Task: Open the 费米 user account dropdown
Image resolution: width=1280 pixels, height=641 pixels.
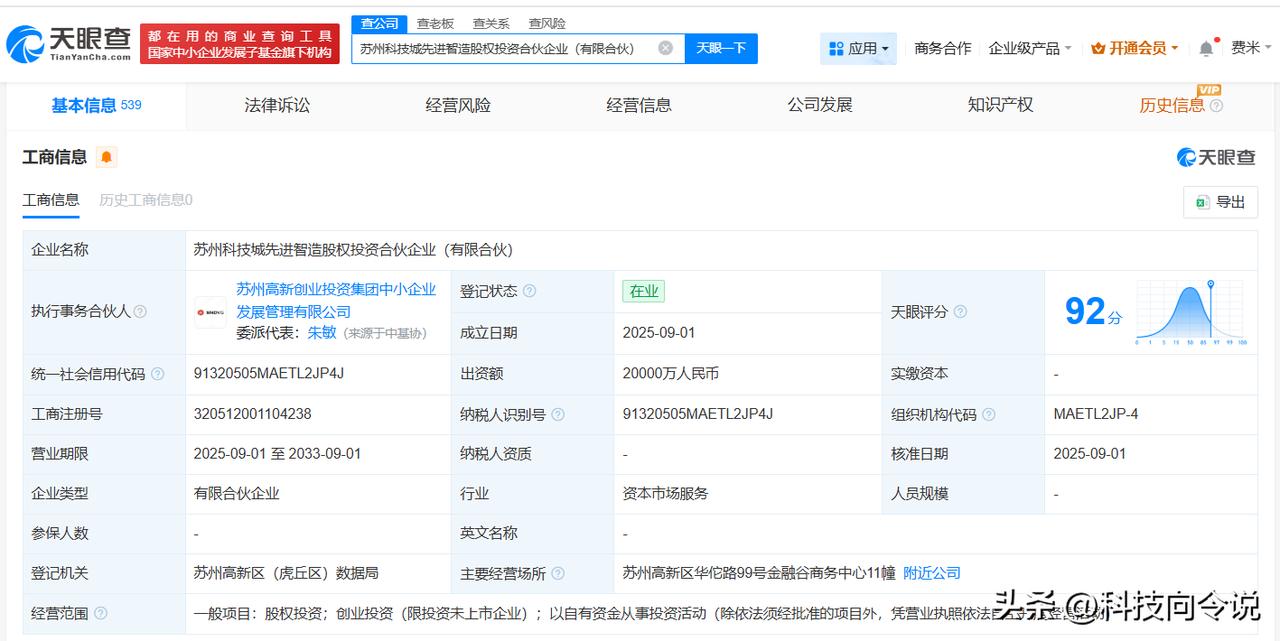Action: tap(1251, 48)
